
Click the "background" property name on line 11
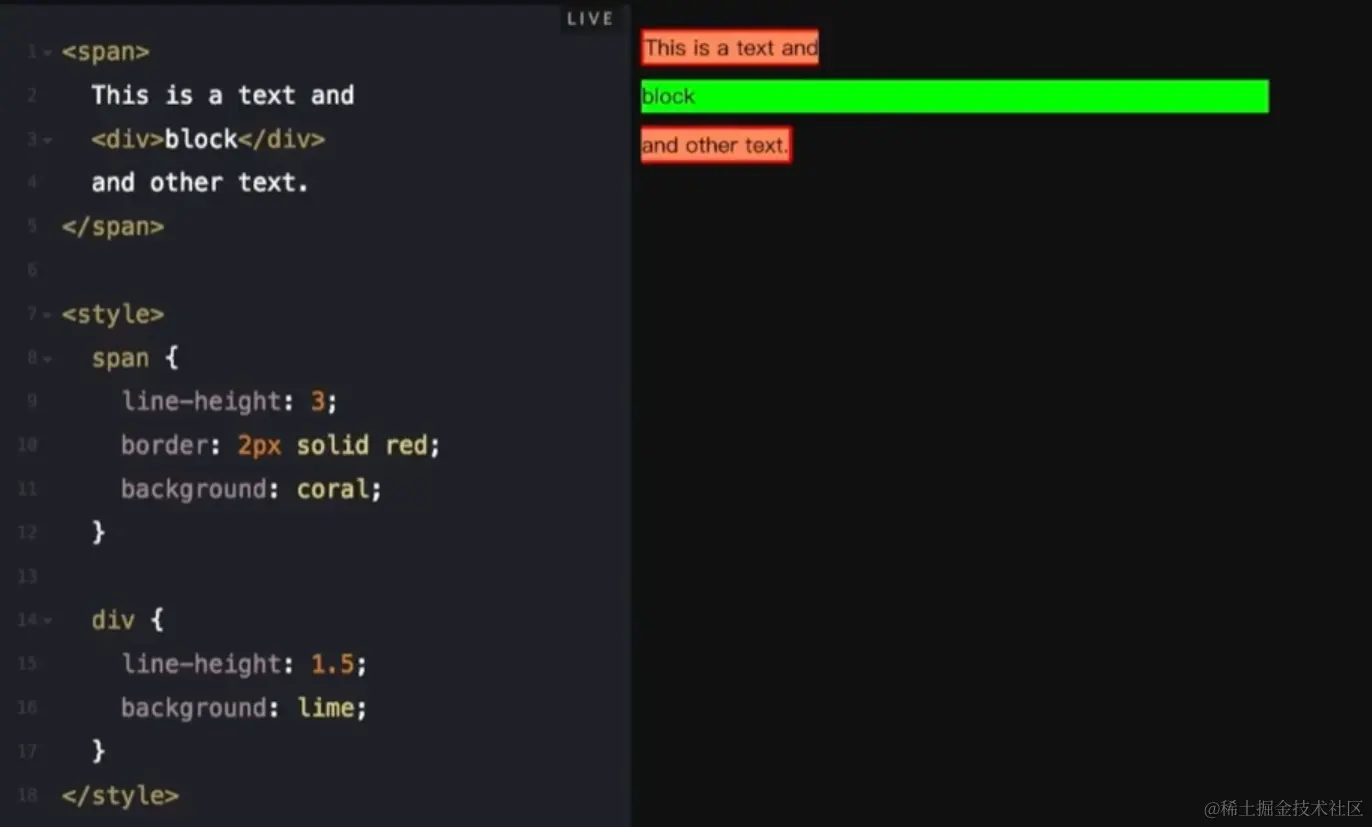point(194,489)
